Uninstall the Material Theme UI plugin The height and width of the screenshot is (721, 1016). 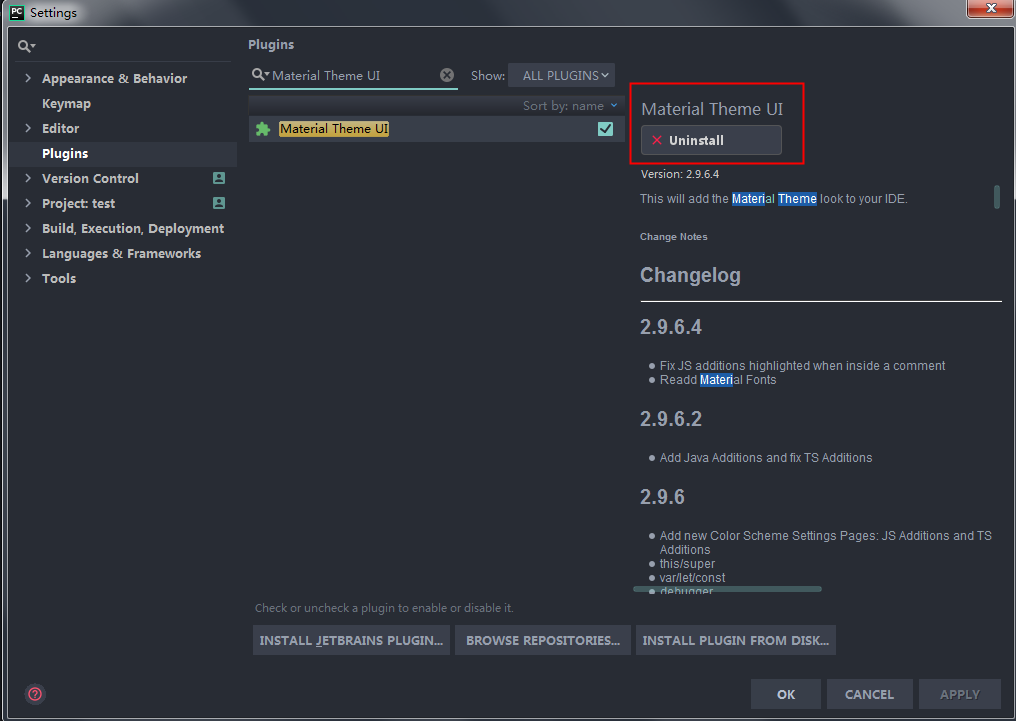click(711, 140)
